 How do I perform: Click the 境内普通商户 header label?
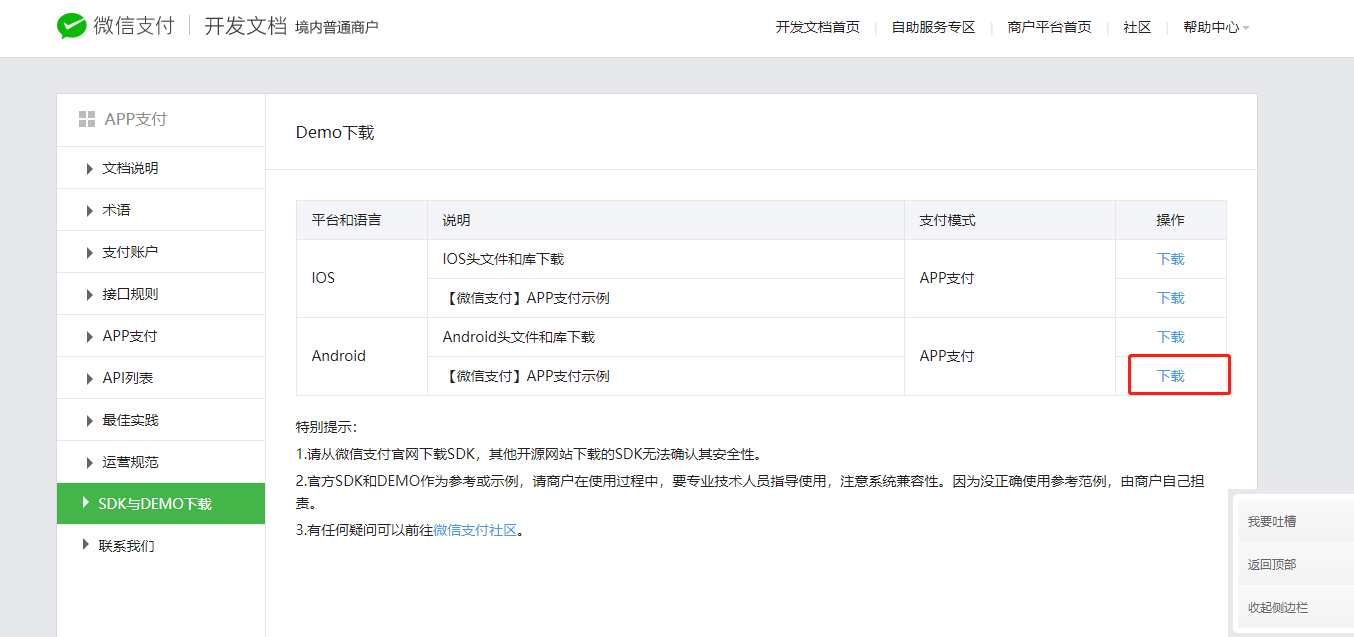336,28
